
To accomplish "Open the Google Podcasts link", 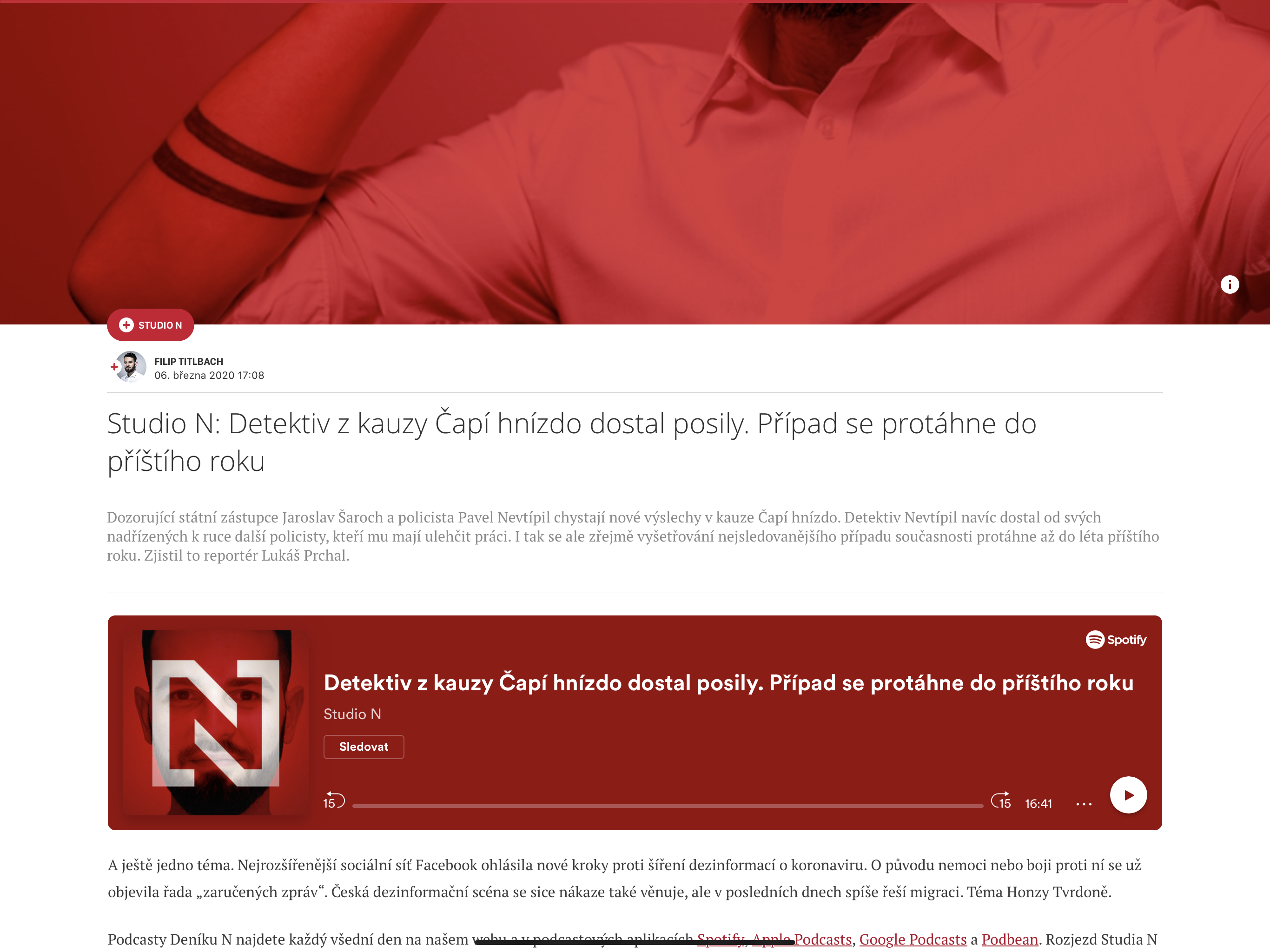I will click(x=913, y=939).
